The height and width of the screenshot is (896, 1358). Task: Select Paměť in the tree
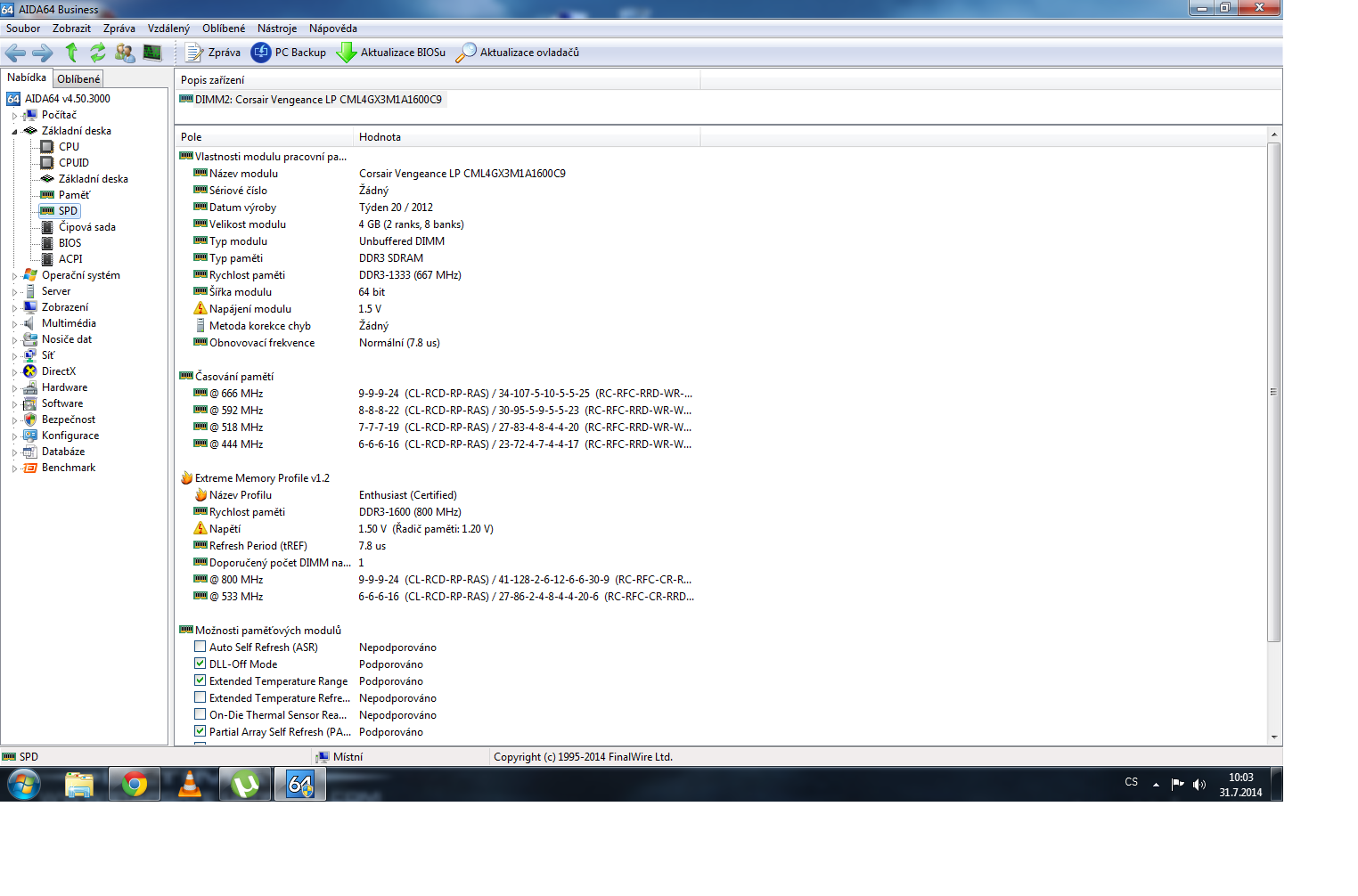pos(74,195)
